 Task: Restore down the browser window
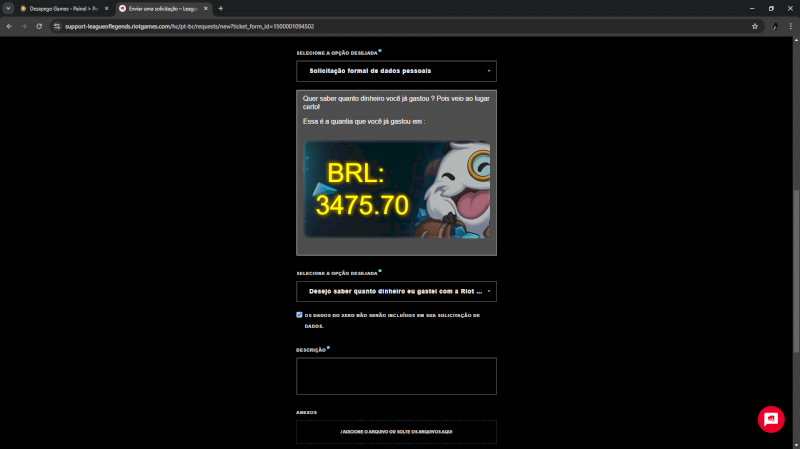[771, 9]
